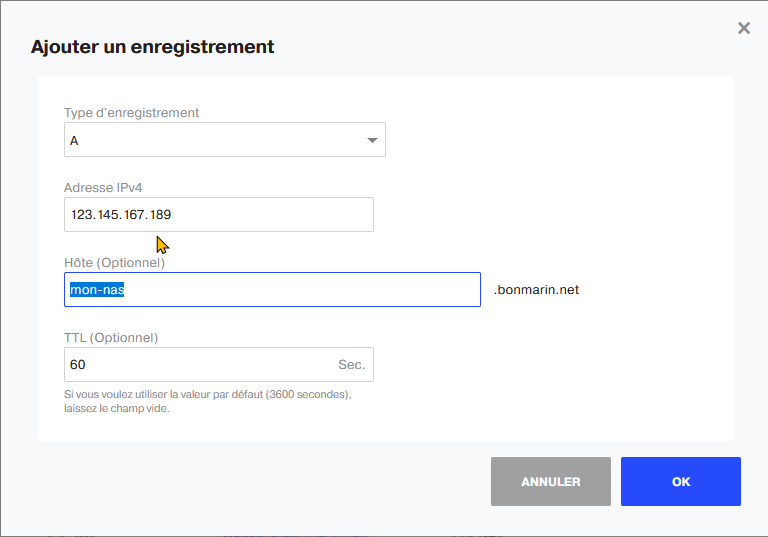Close the Ajouter un enregistrement dialog

744,28
